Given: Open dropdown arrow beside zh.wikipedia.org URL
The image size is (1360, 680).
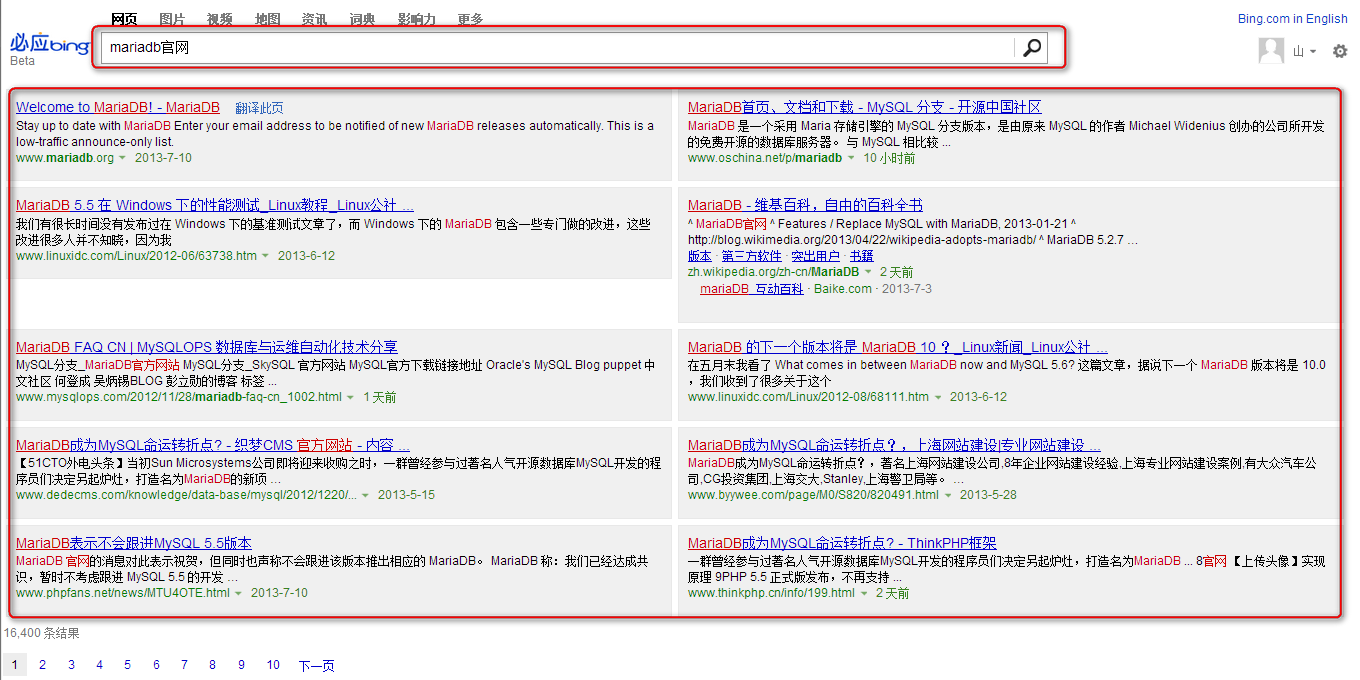Looking at the screenshot, I should click(x=868, y=272).
